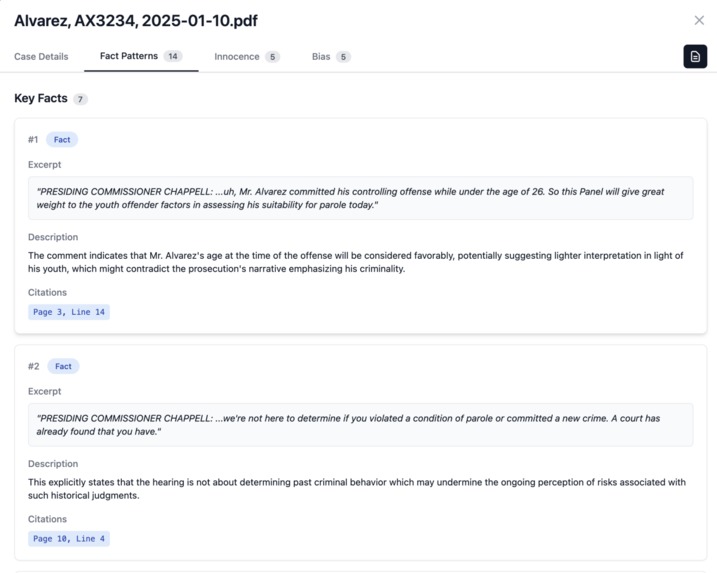Go to the Bias tab
The height and width of the screenshot is (573, 717).
(331, 57)
